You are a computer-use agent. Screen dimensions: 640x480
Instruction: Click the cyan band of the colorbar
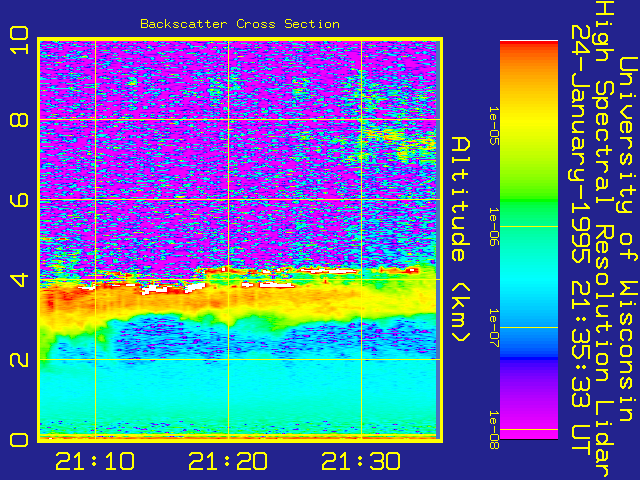pyautogui.click(x=529, y=282)
